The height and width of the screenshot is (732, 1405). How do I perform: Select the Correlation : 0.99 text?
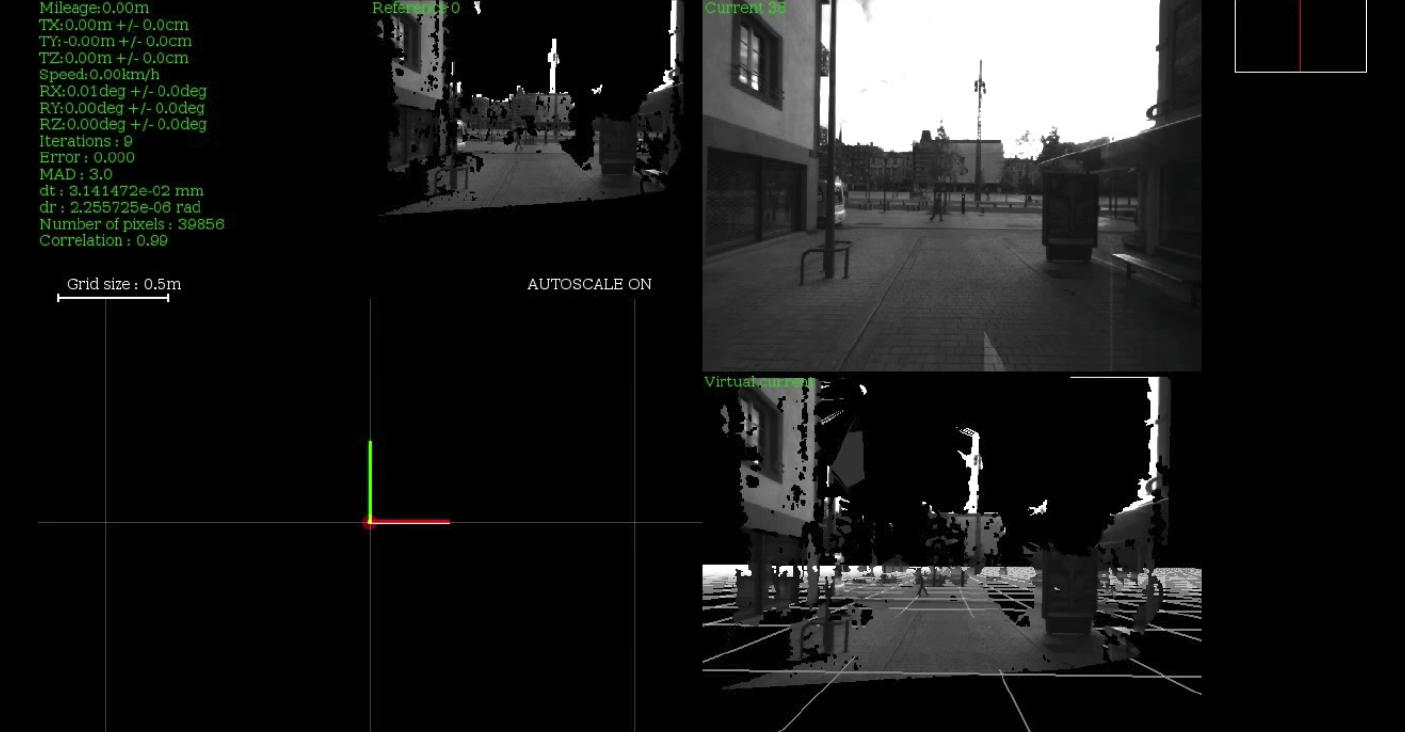point(103,240)
